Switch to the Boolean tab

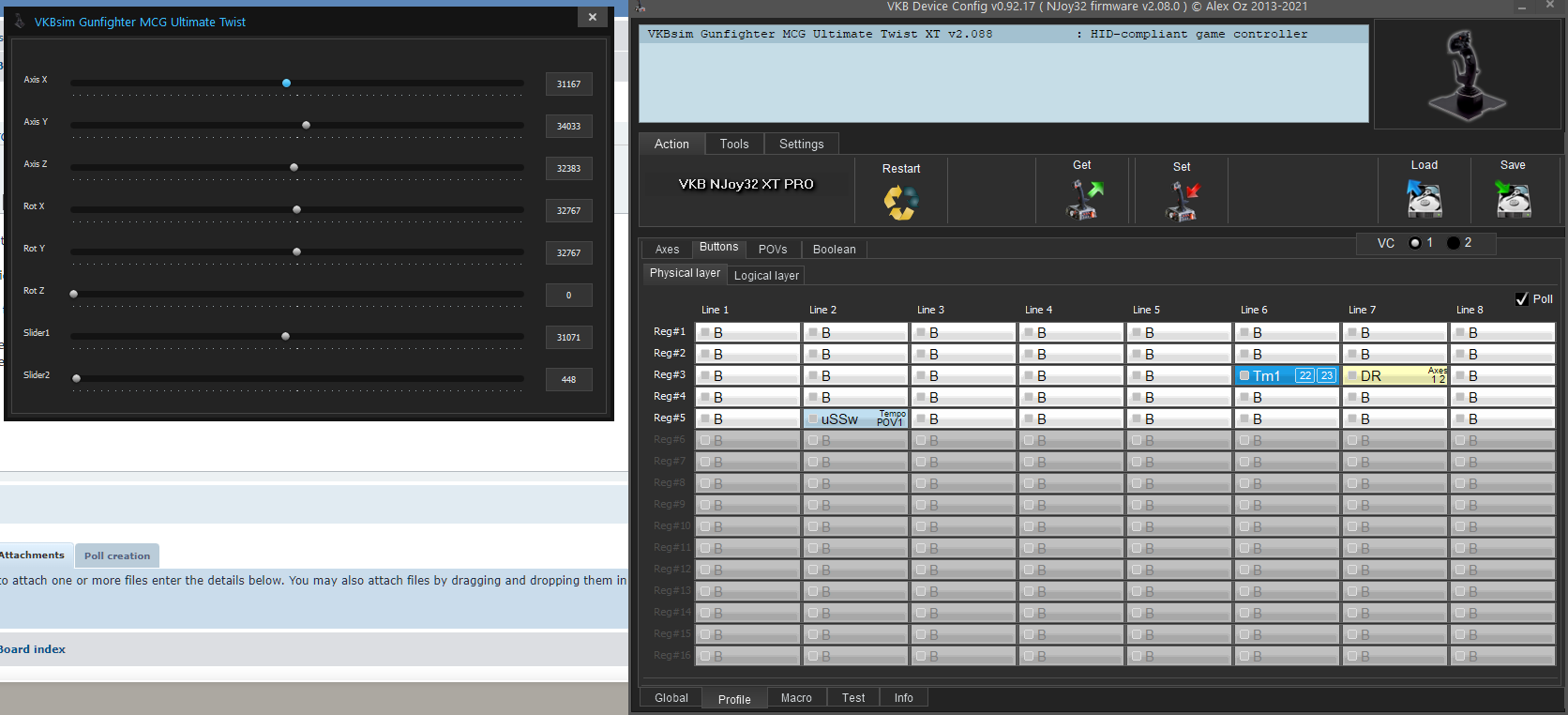click(835, 249)
